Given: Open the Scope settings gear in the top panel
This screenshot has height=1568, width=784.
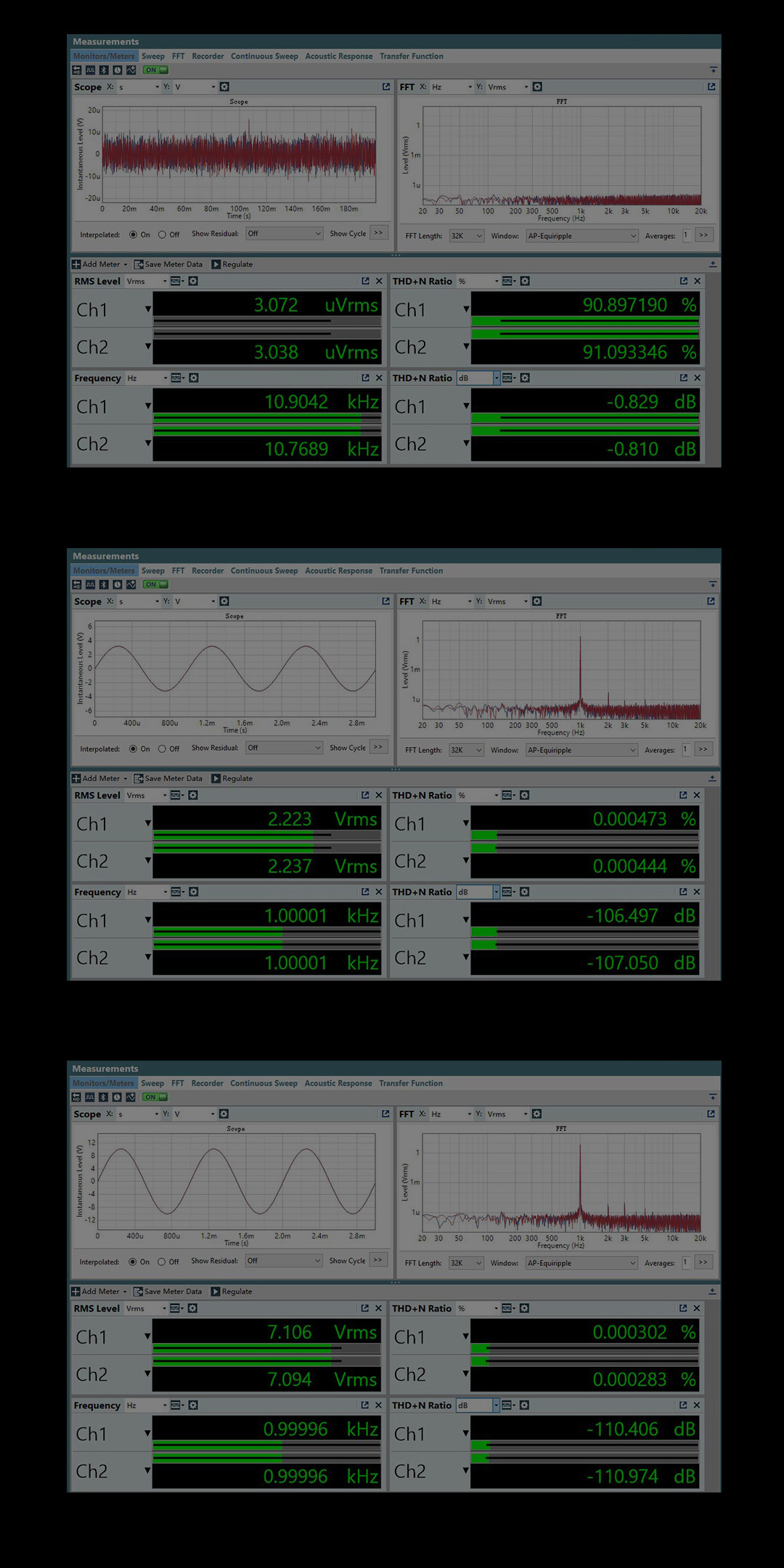Looking at the screenshot, I should point(224,86).
